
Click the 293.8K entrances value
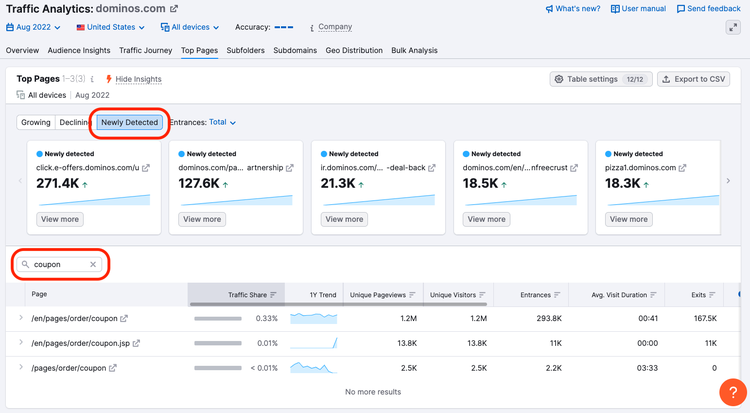point(549,318)
